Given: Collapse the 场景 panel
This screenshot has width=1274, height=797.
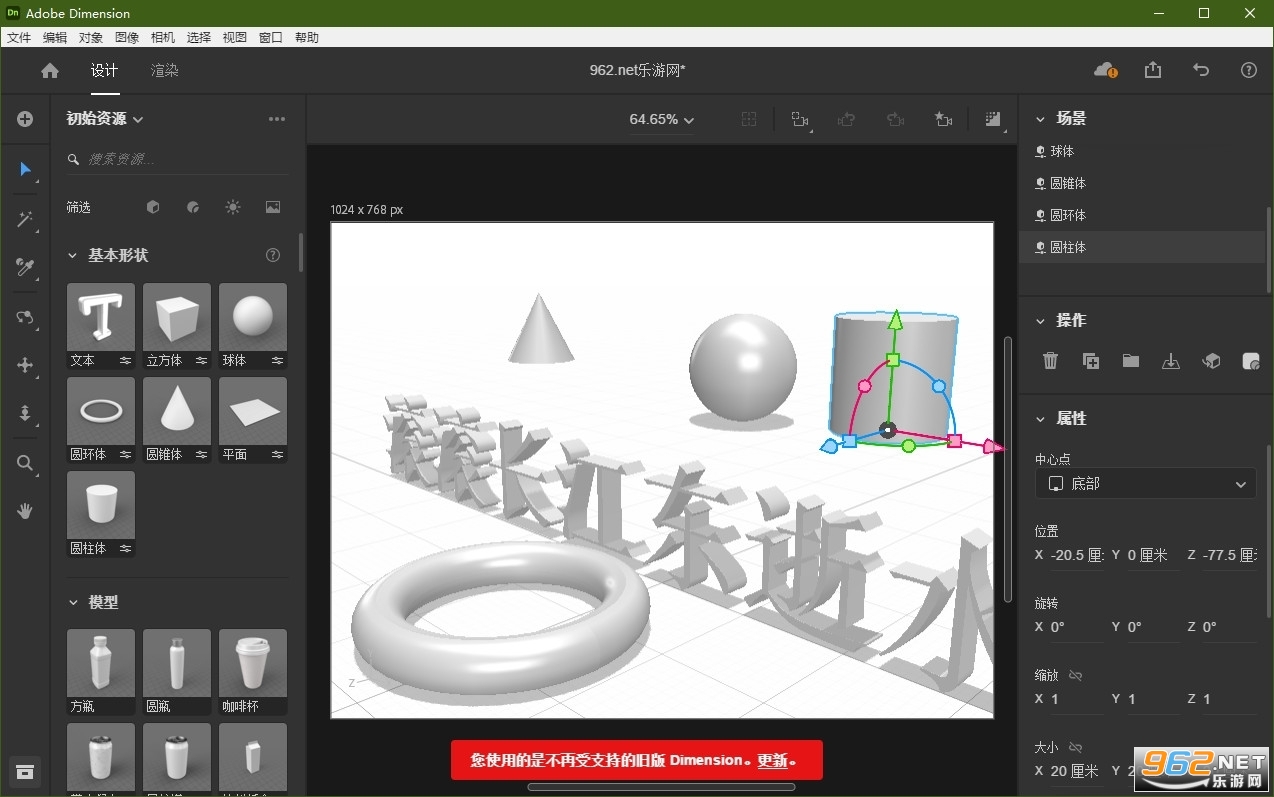Looking at the screenshot, I should 1041,119.
